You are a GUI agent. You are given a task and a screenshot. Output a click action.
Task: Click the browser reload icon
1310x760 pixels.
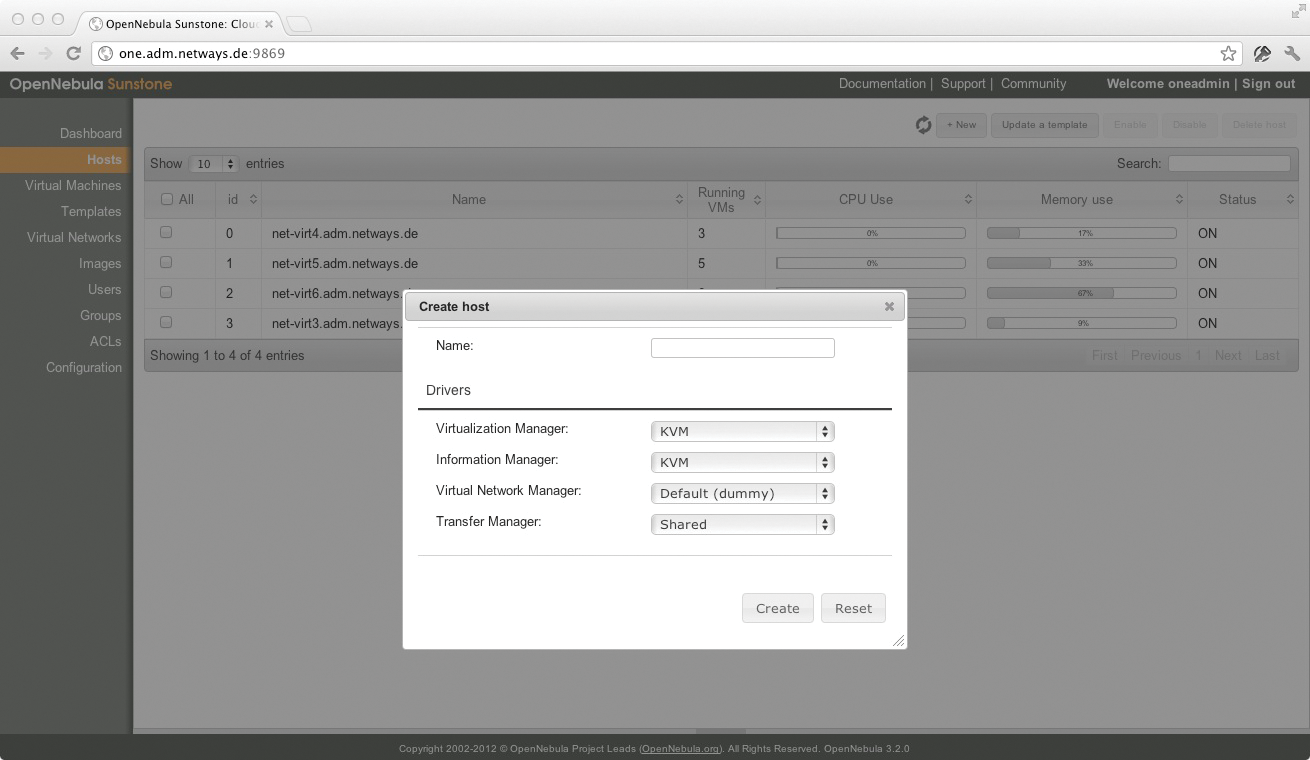[x=72, y=53]
